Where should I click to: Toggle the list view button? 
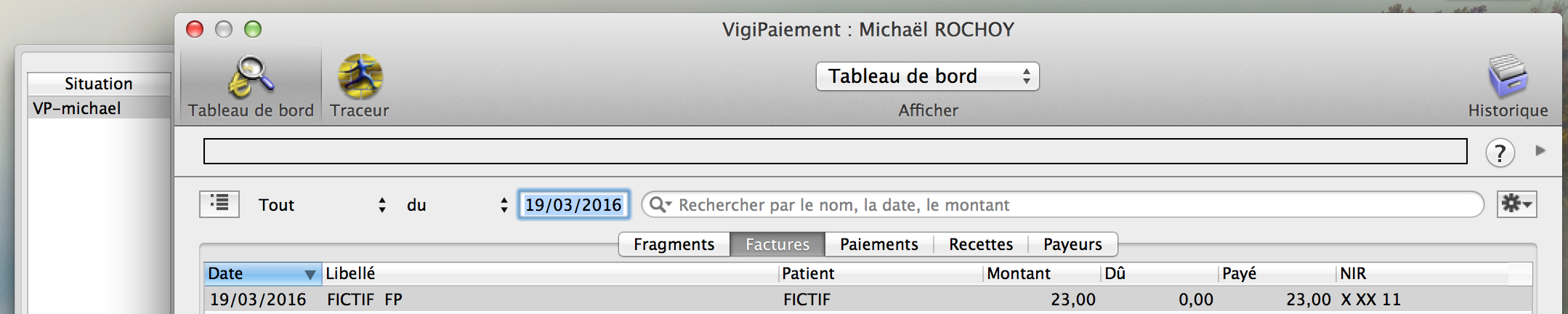[219, 204]
